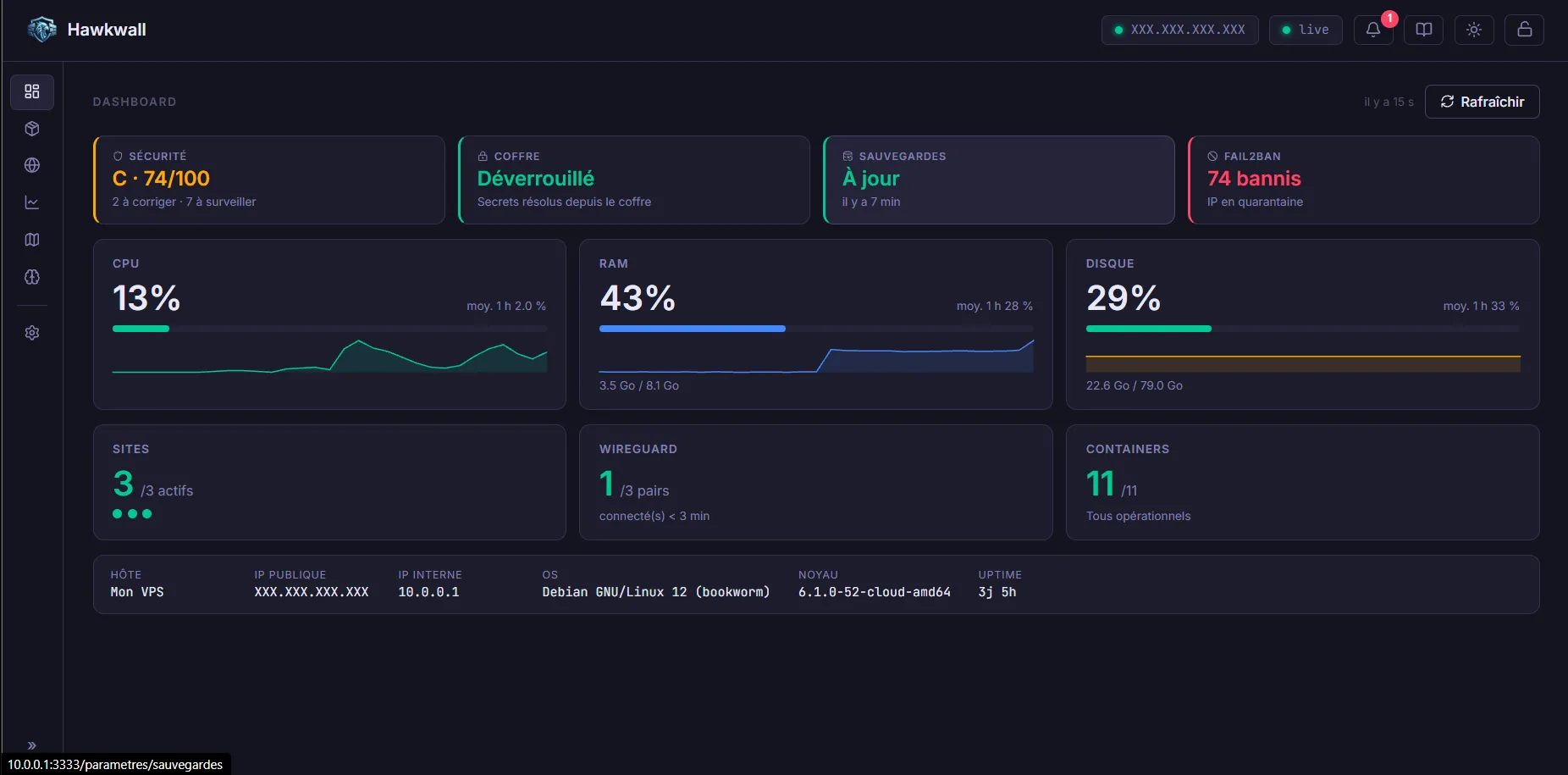Click the Hawkwall logo
This screenshot has width=1568, height=775.
[x=41, y=30]
